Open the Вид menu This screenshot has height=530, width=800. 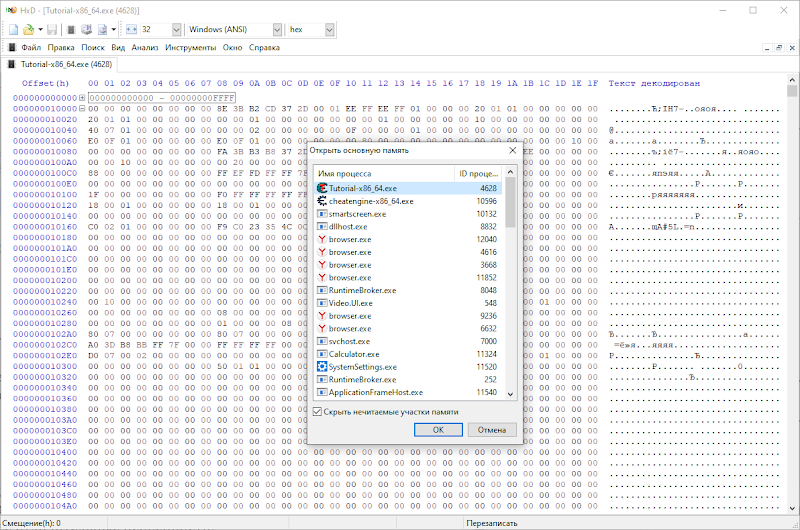click(x=118, y=47)
